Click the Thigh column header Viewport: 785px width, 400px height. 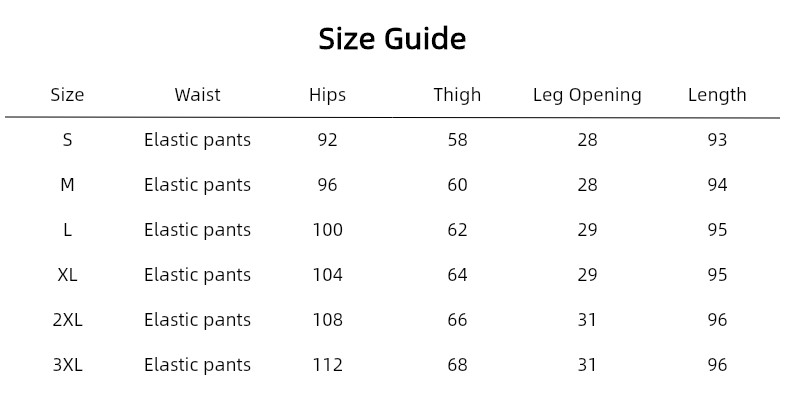click(x=457, y=95)
